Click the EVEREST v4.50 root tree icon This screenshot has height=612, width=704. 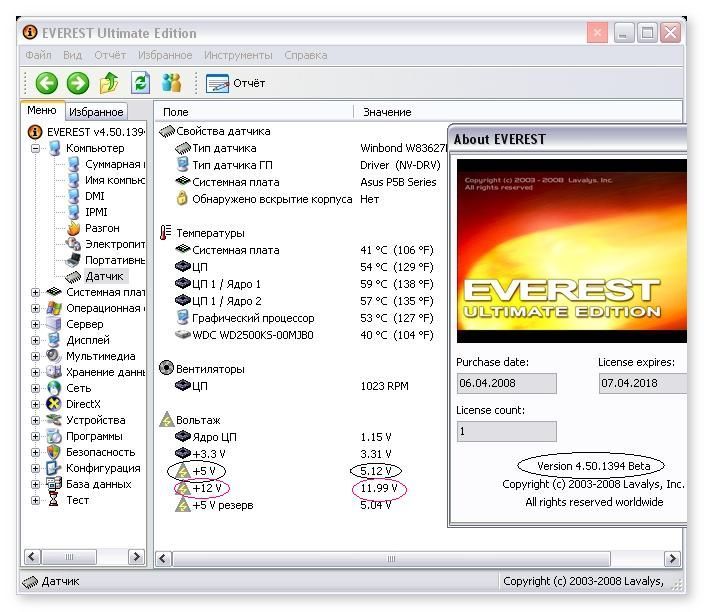35,132
